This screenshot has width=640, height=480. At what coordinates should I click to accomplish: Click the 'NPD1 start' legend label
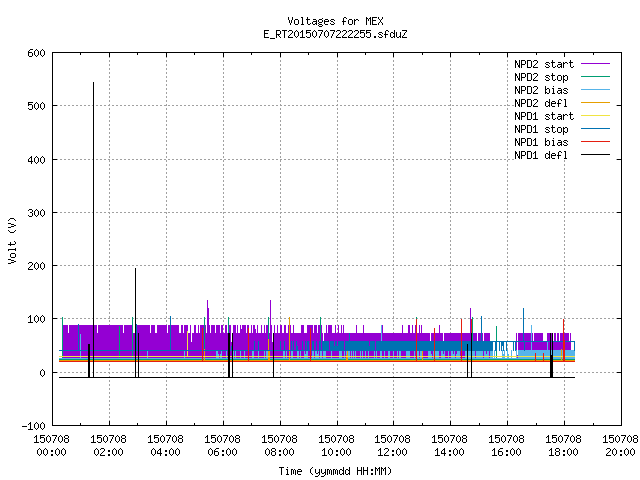click(x=544, y=116)
